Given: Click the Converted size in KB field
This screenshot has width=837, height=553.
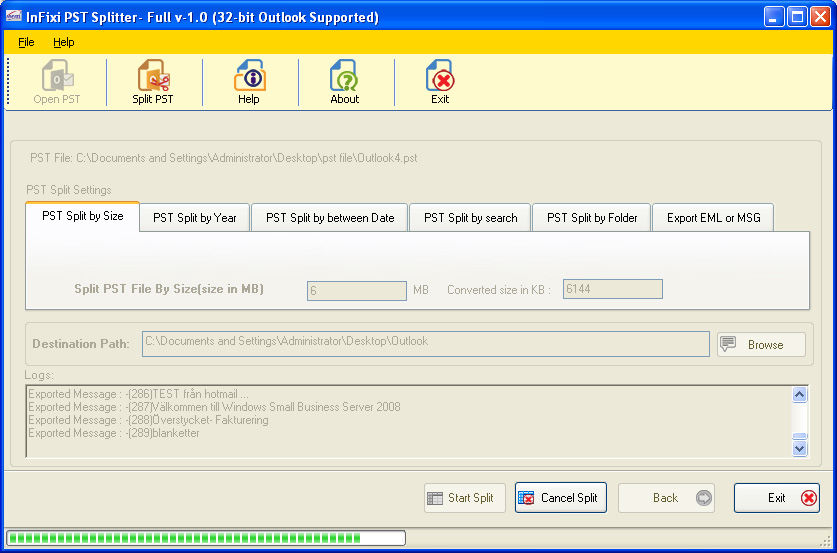Looking at the screenshot, I should pos(613,289).
